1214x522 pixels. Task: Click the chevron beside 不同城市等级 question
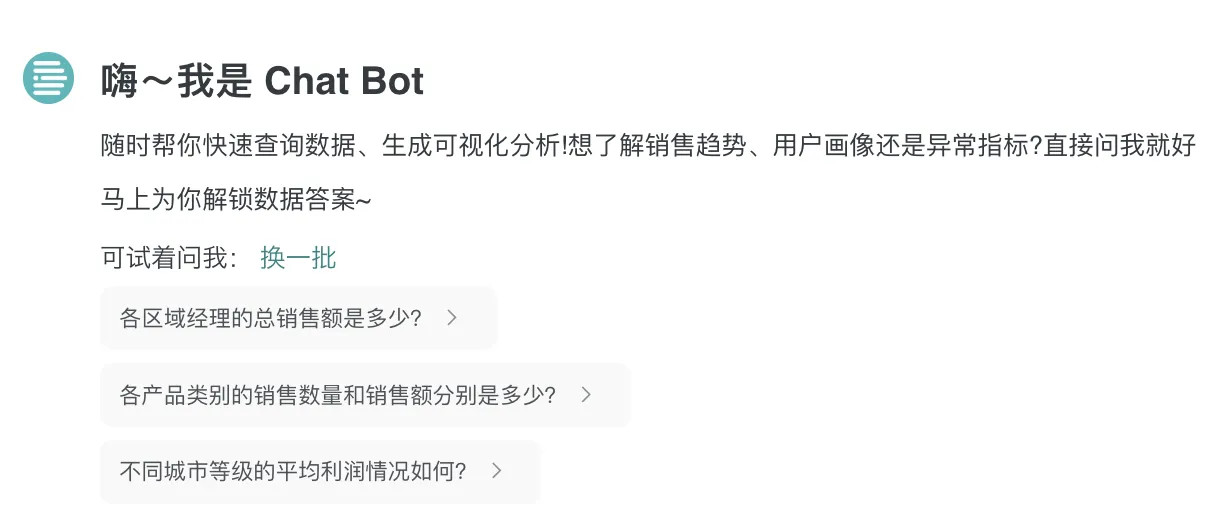[x=496, y=471]
